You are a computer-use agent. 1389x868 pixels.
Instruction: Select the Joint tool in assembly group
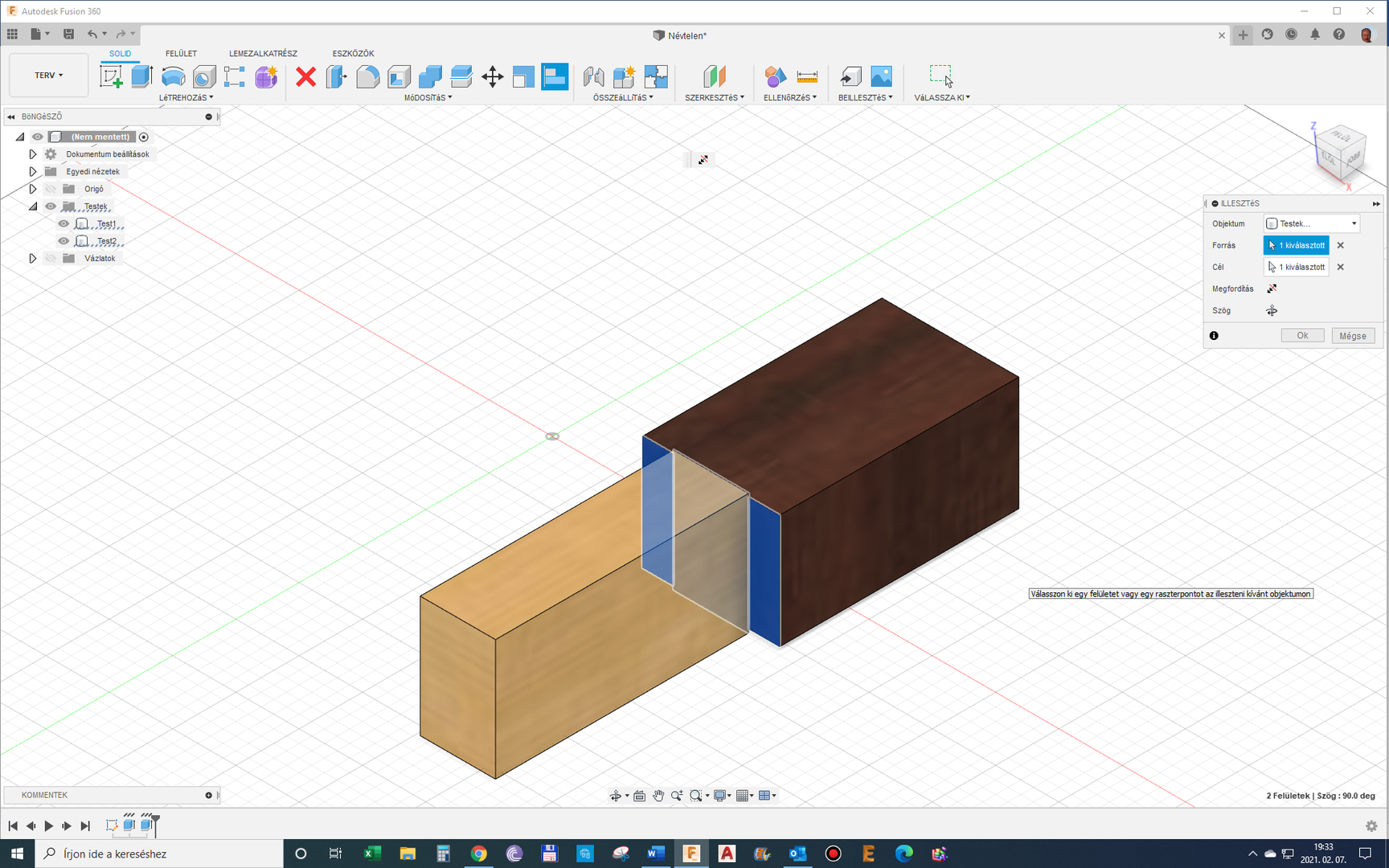tap(593, 76)
